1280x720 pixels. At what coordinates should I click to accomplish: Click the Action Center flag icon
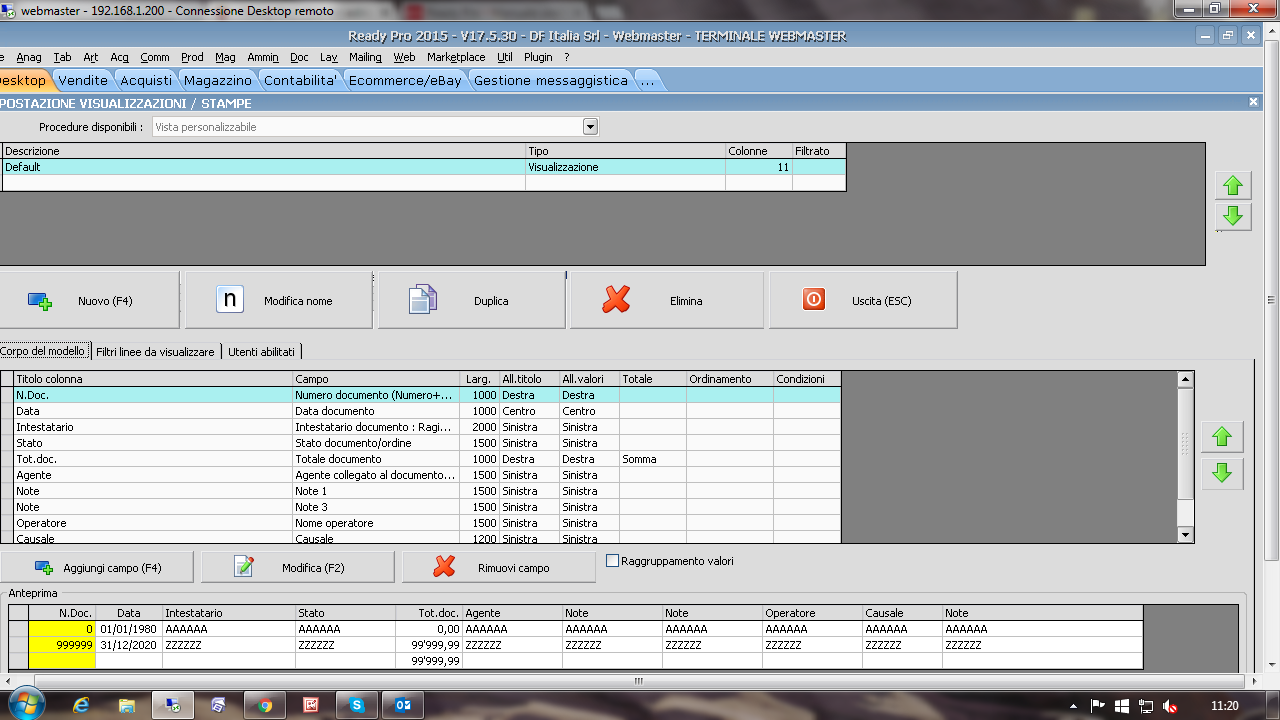[x=1097, y=705]
